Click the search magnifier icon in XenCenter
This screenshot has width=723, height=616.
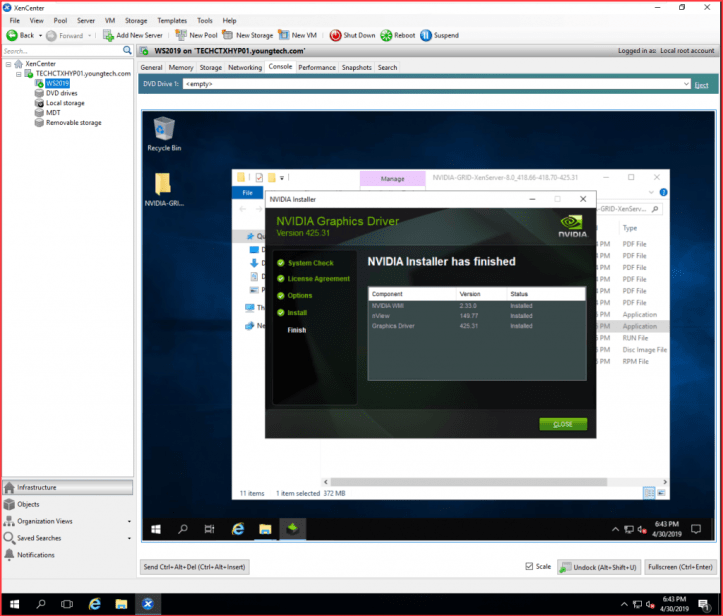pos(127,51)
